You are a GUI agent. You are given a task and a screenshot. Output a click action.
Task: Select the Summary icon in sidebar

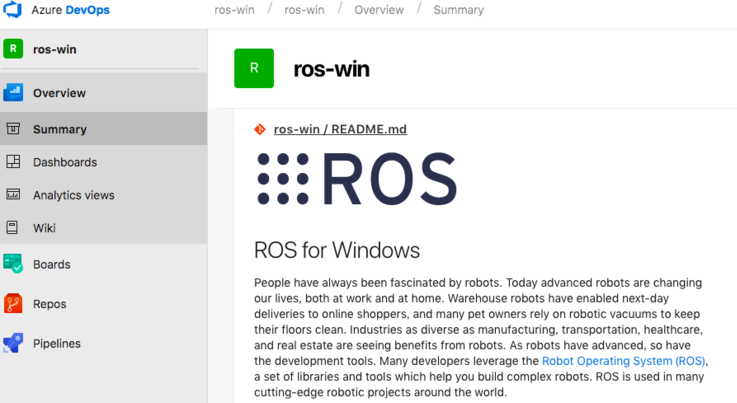tap(13, 128)
